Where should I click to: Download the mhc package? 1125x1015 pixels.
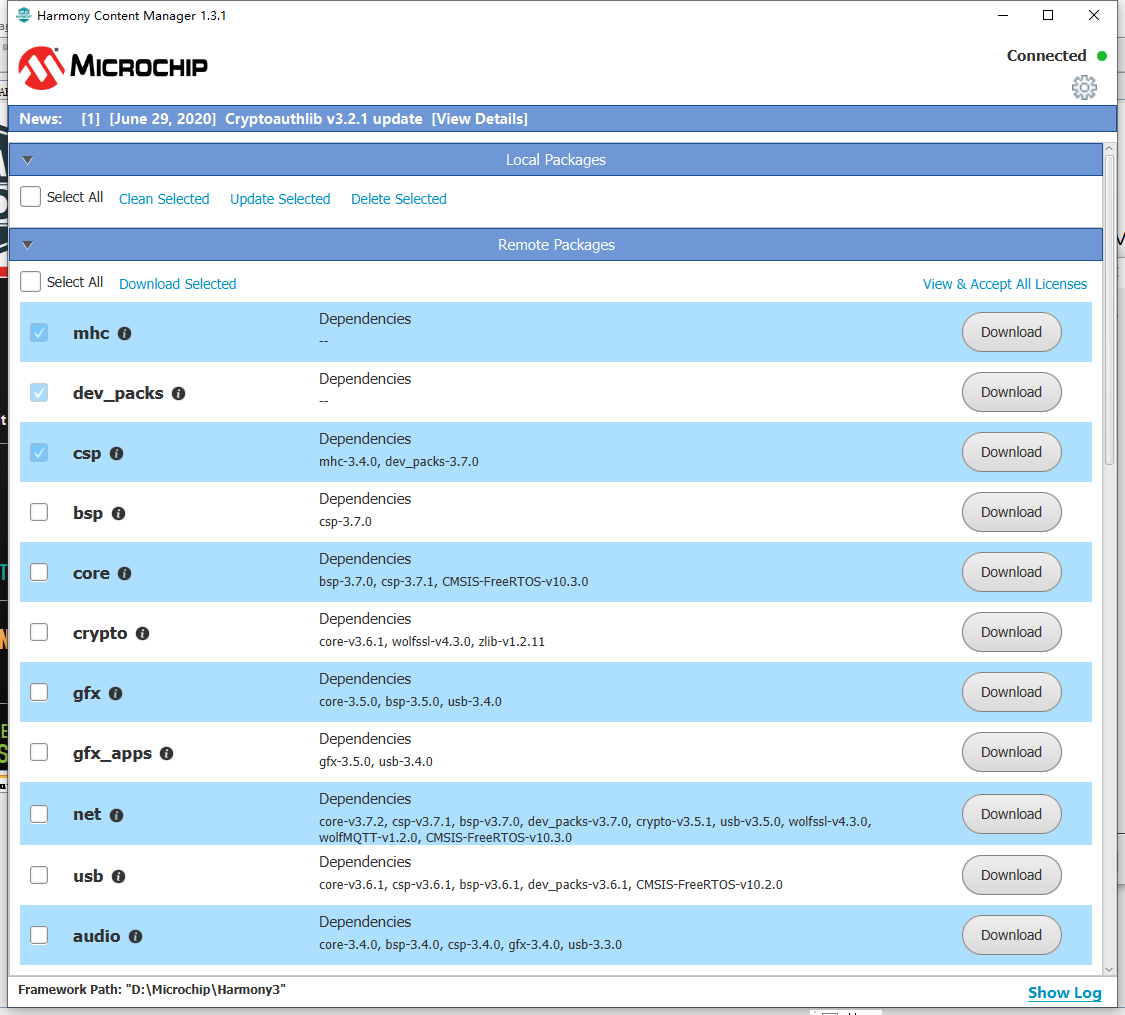[1011, 332]
